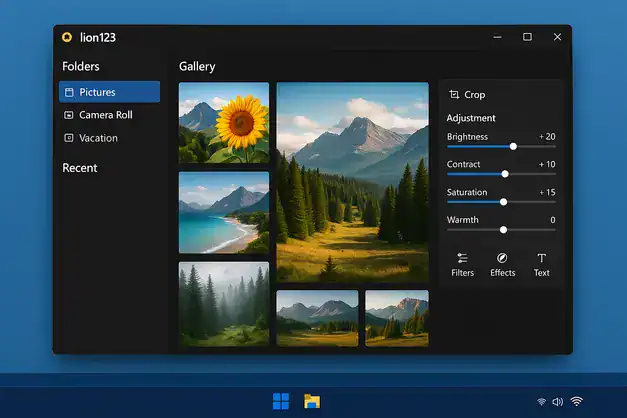Click the Recent section heading
This screenshot has width=627, height=418.
pos(80,168)
